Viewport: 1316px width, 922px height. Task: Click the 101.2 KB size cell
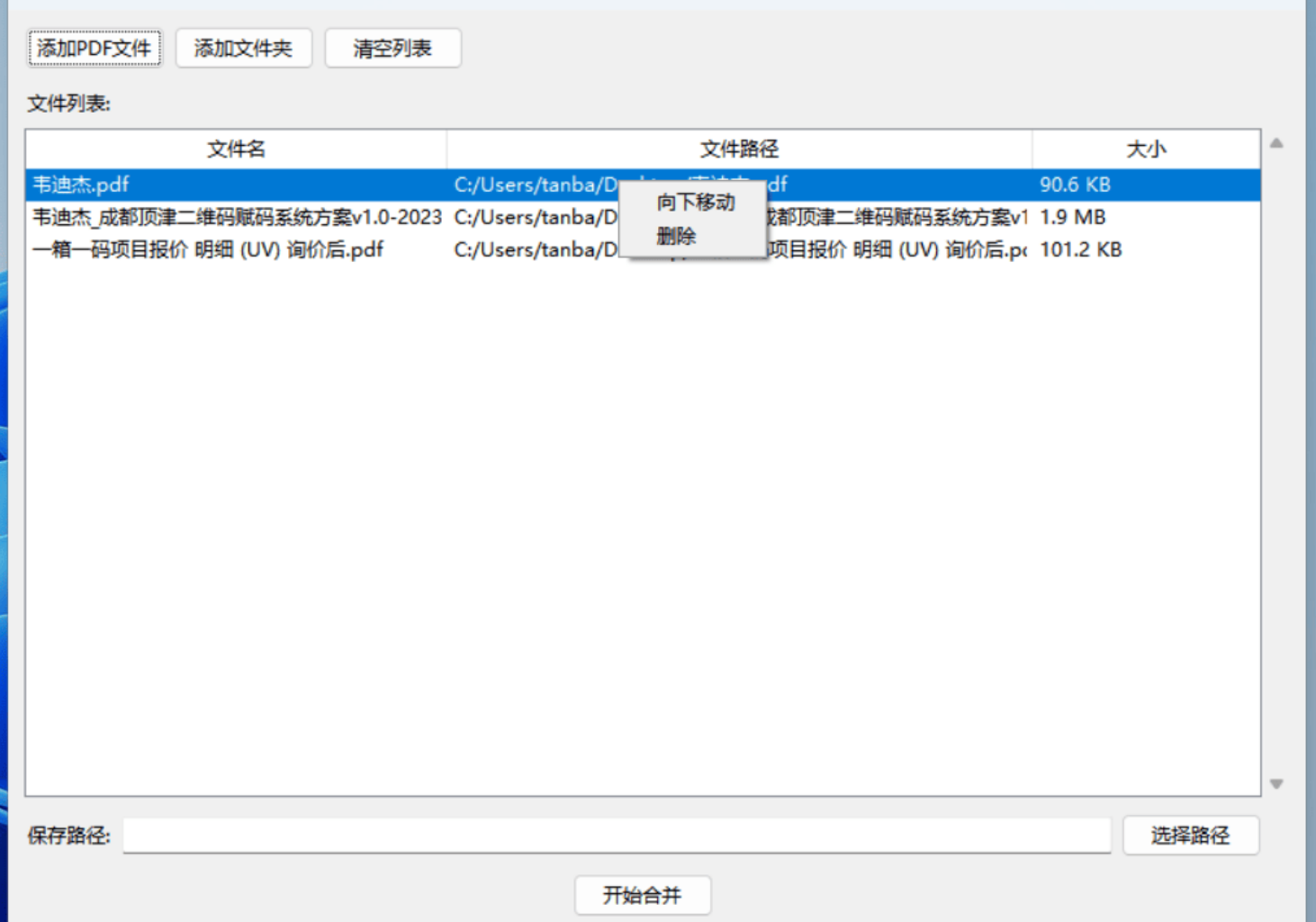(x=1080, y=250)
